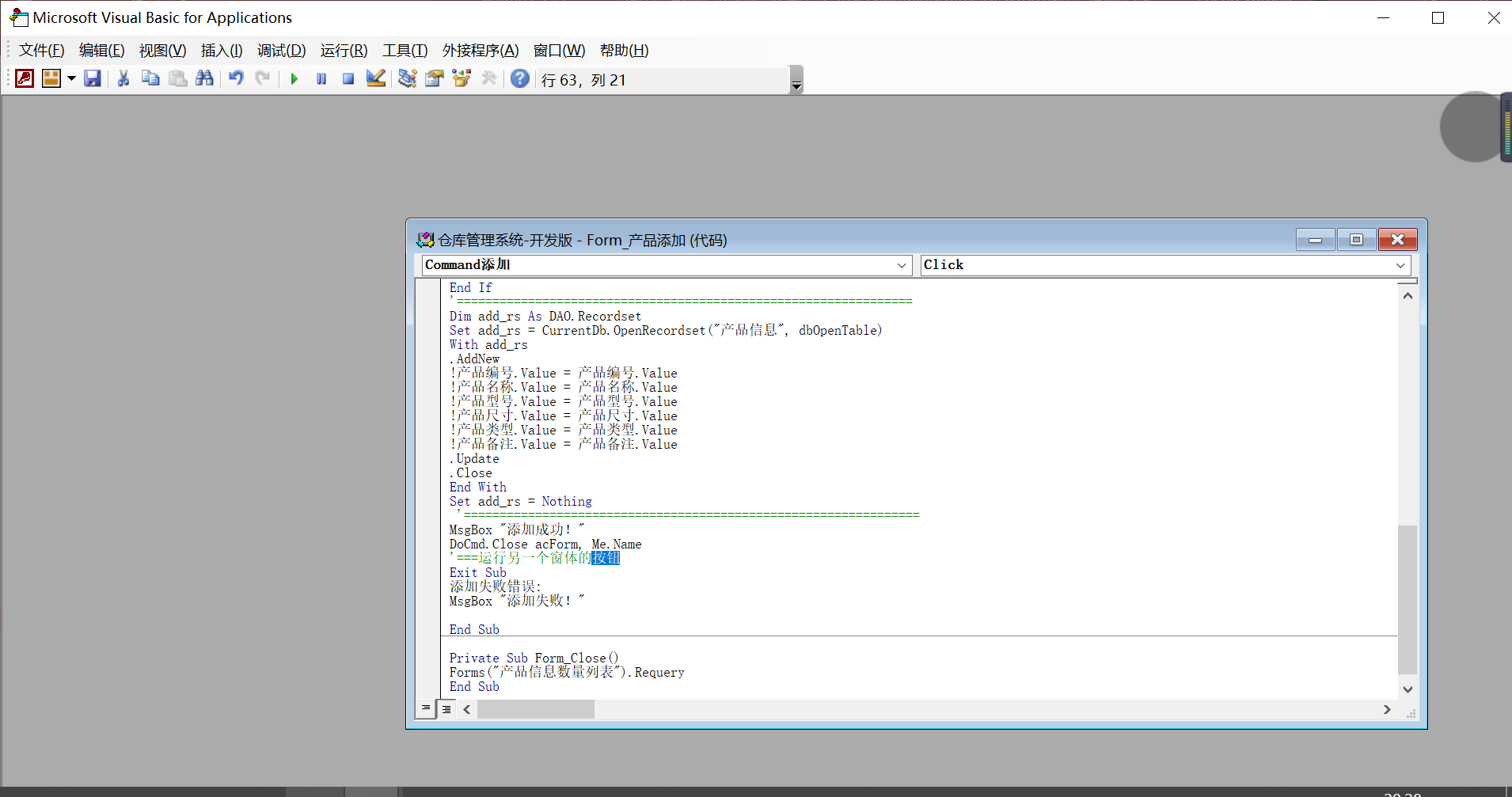This screenshot has width=1512, height=797.
Task: Click the vertical scrollbar thumb
Action: (1408, 599)
